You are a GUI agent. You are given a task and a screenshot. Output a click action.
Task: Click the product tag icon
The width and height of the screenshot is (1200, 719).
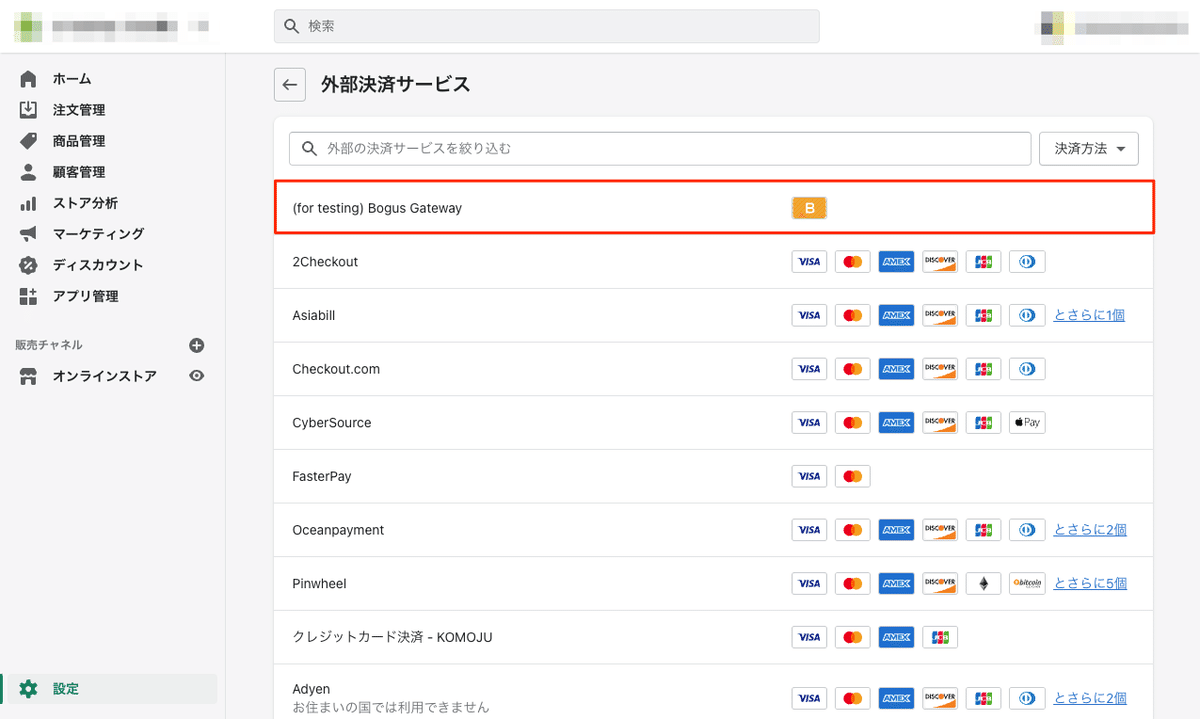click(28, 141)
